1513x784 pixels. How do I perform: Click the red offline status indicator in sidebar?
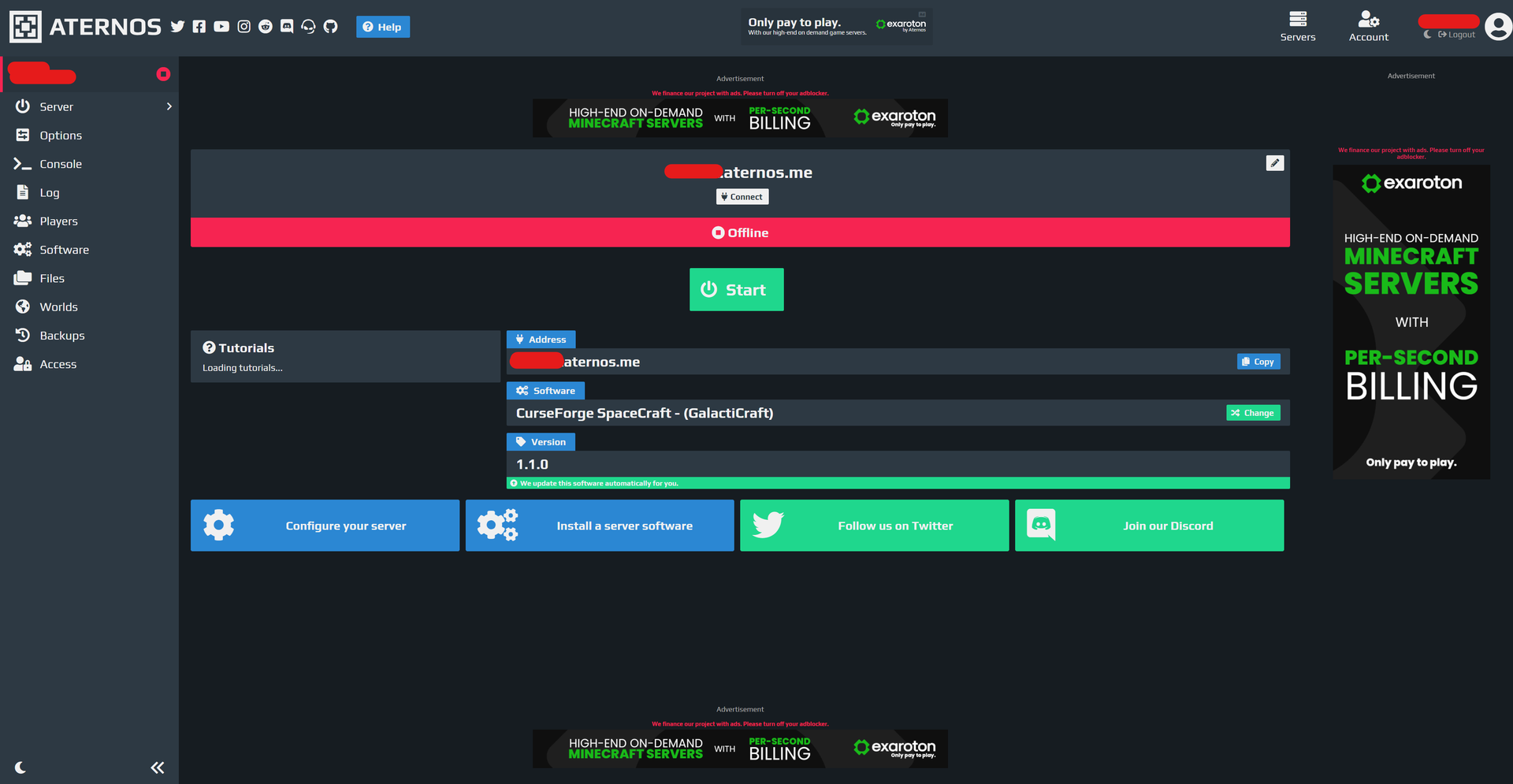click(x=163, y=74)
